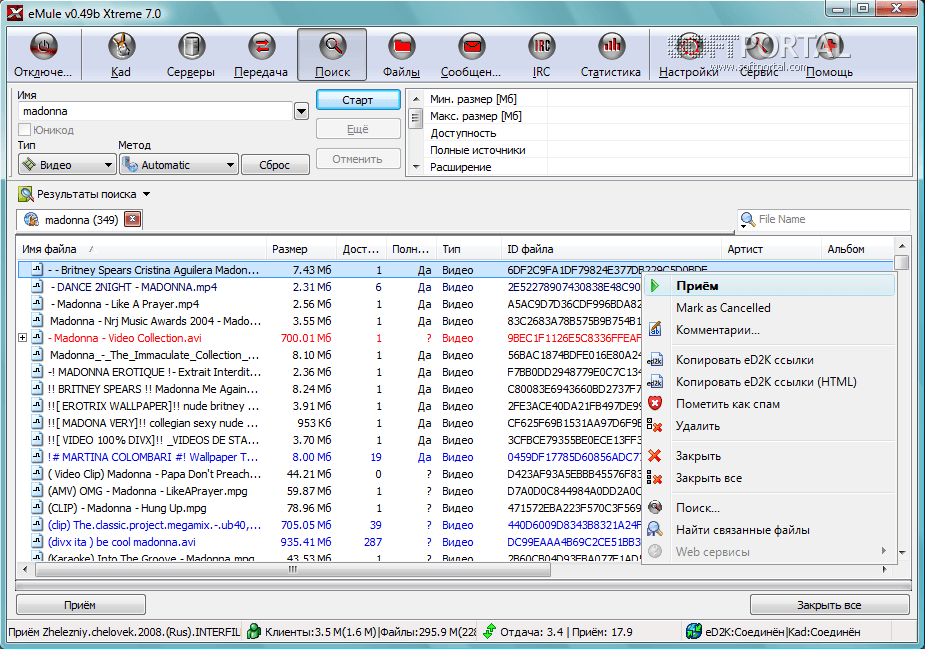Select row Madonna - Like A Prayer.mp4
This screenshot has height=649, width=925.
click(x=329, y=304)
